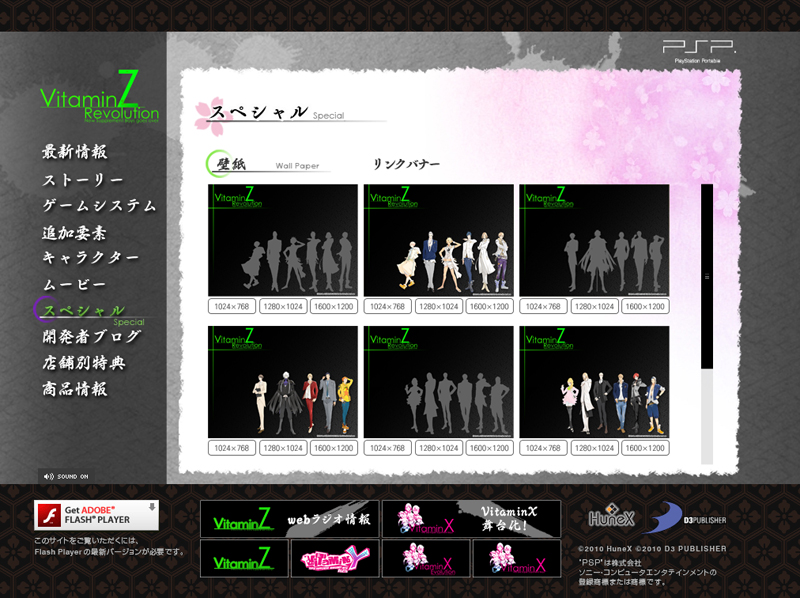800x598 pixels.
Task: Open the wallpaper with white-outfit colored characters
Action: [x=438, y=240]
